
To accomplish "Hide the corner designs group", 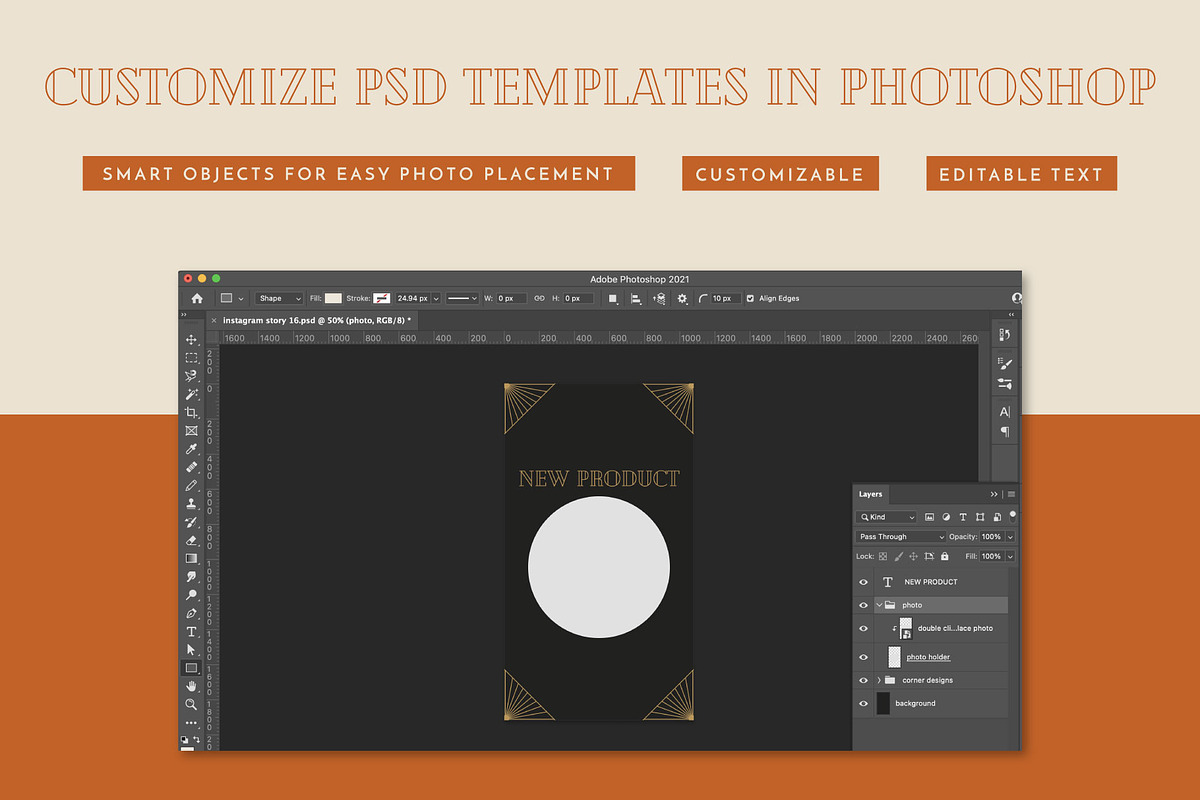I will tap(864, 680).
